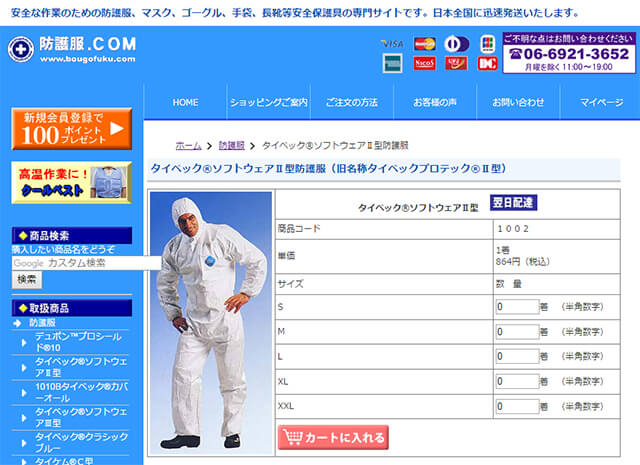640x465 pixels.
Task: Open the HOME menu item
Action: (x=185, y=102)
